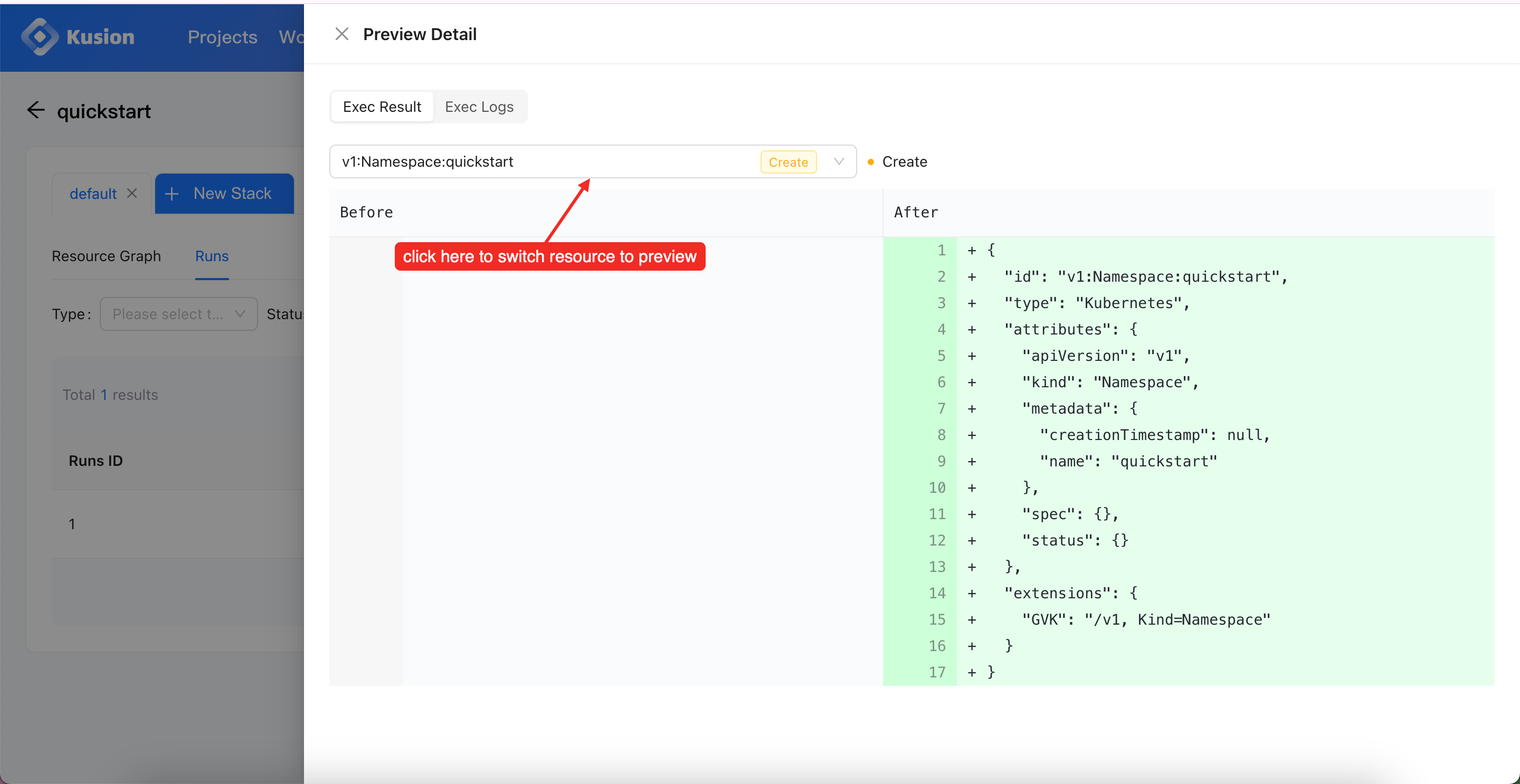Open the Type filter dropdown
This screenshot has width=1520, height=784.
pos(178,314)
